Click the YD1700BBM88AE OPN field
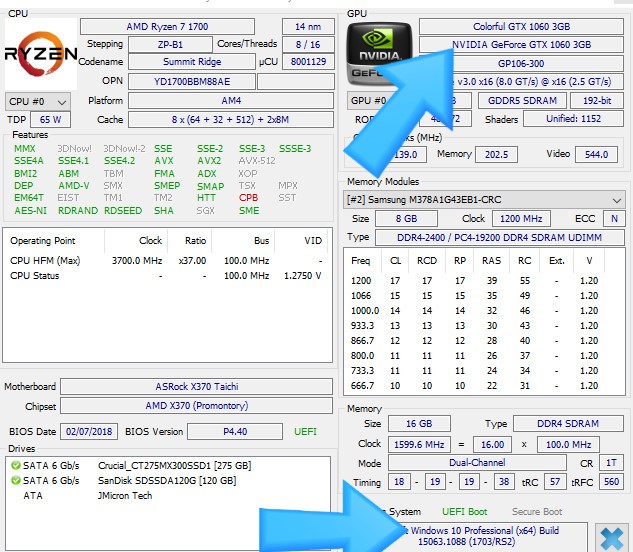Viewport: 633px width, 552px height. [192, 82]
